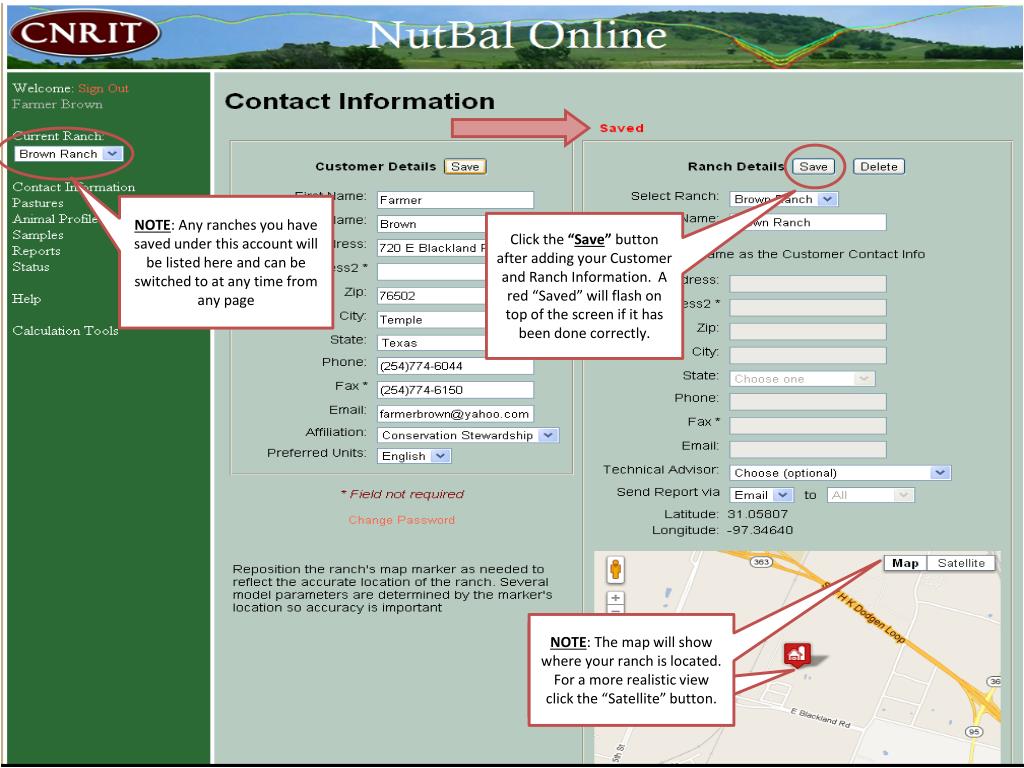Click the ranch Address field
Viewport: 1024px width, 768px height.
click(808, 283)
